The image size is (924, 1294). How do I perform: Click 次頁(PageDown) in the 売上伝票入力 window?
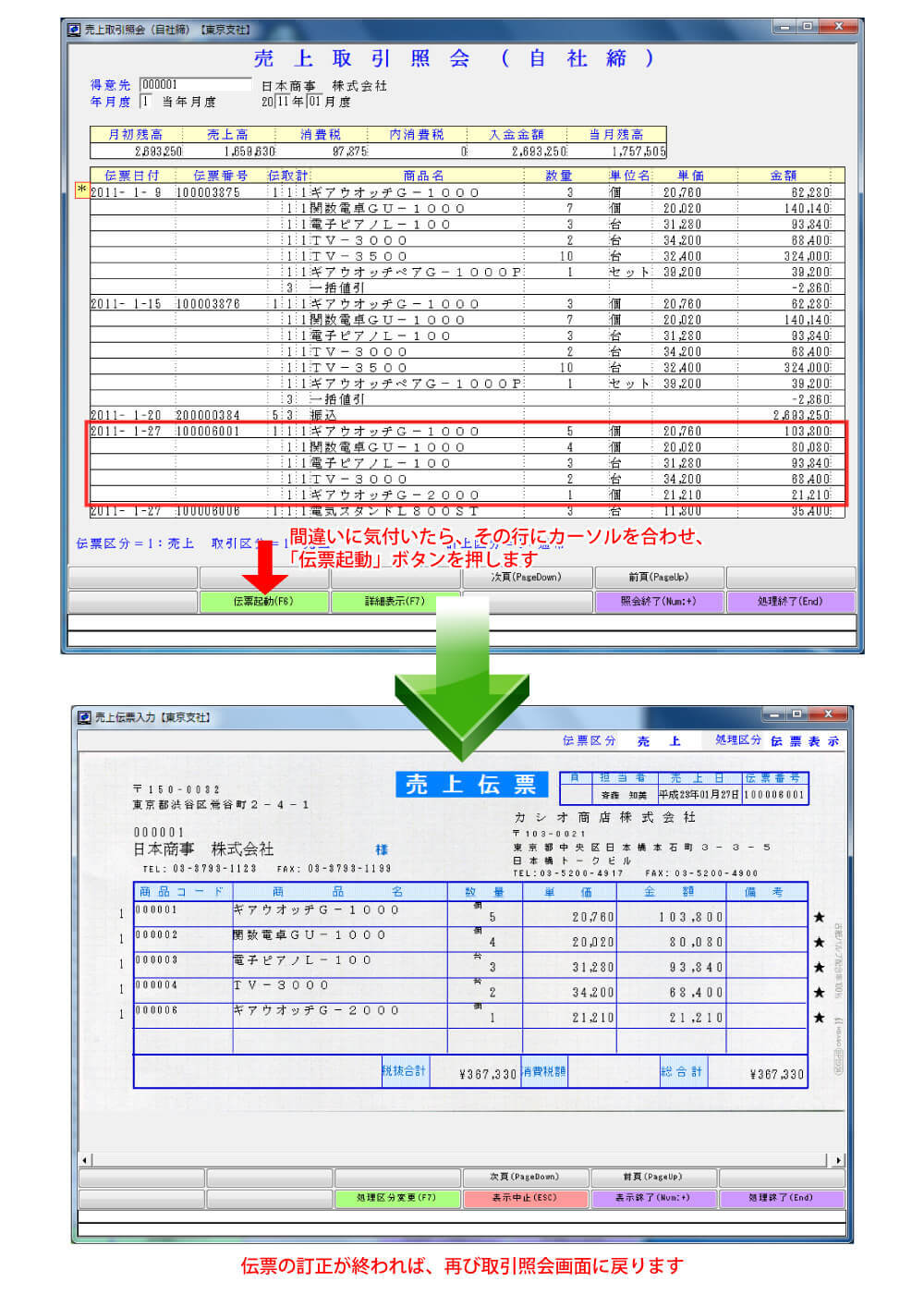[x=525, y=1178]
